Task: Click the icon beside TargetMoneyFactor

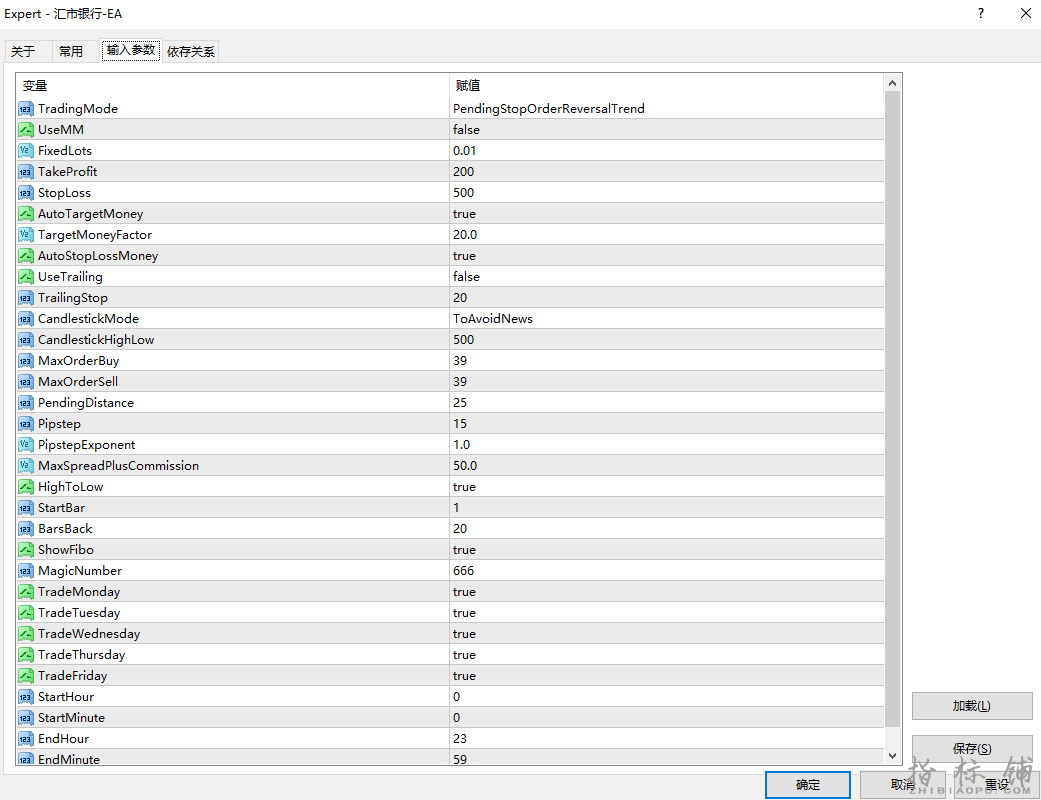Action: point(26,235)
